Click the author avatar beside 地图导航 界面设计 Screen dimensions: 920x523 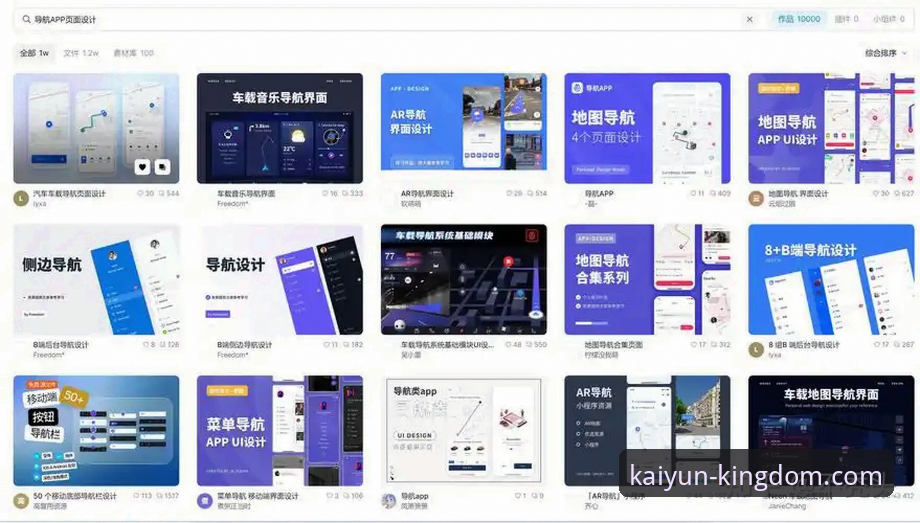click(756, 198)
